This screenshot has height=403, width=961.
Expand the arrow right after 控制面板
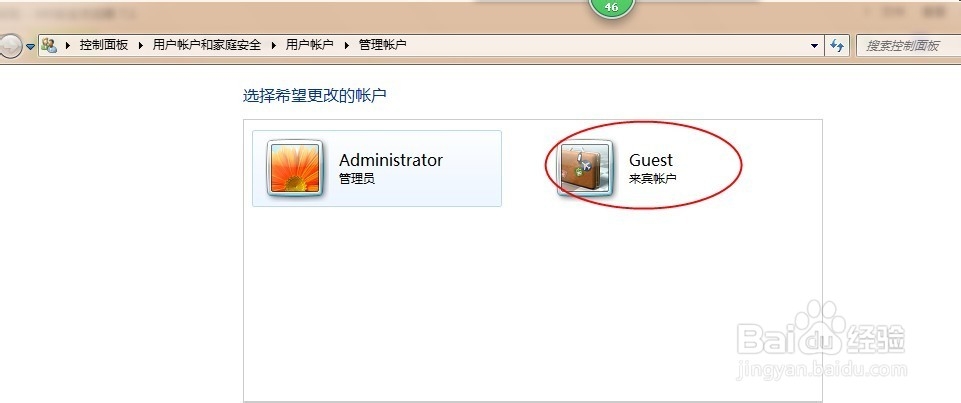click(x=140, y=45)
